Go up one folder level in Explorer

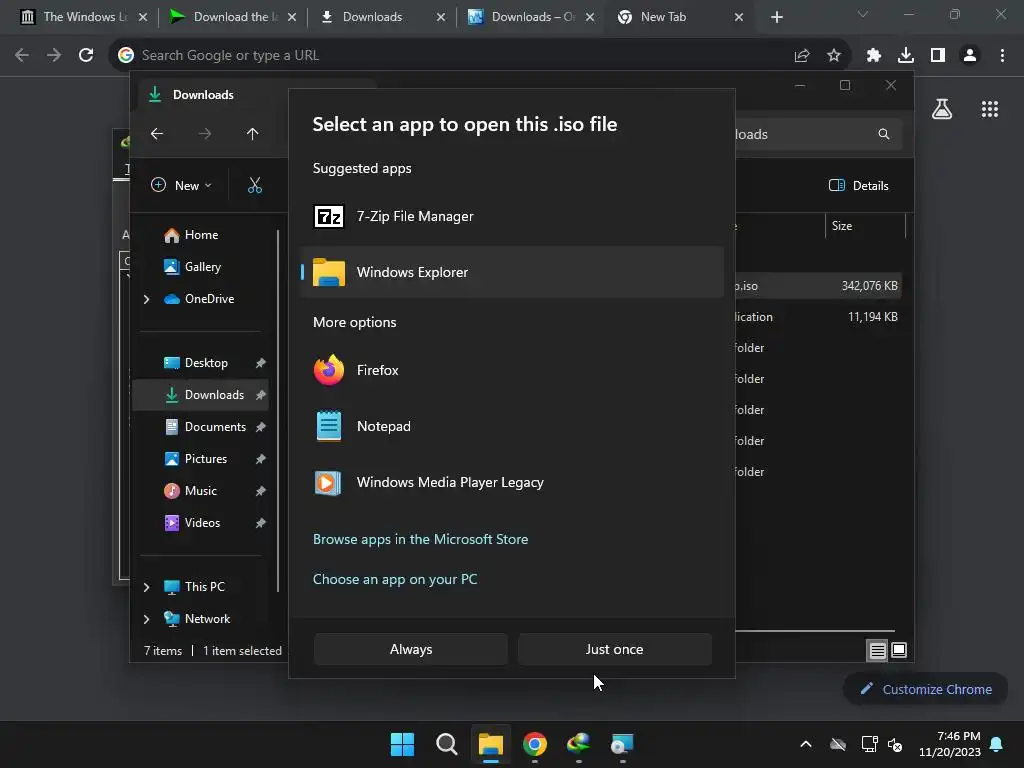click(x=253, y=134)
